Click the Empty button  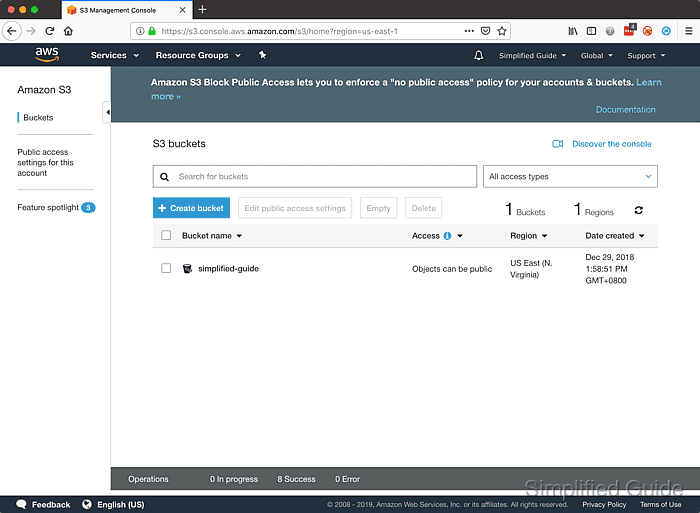(x=379, y=208)
